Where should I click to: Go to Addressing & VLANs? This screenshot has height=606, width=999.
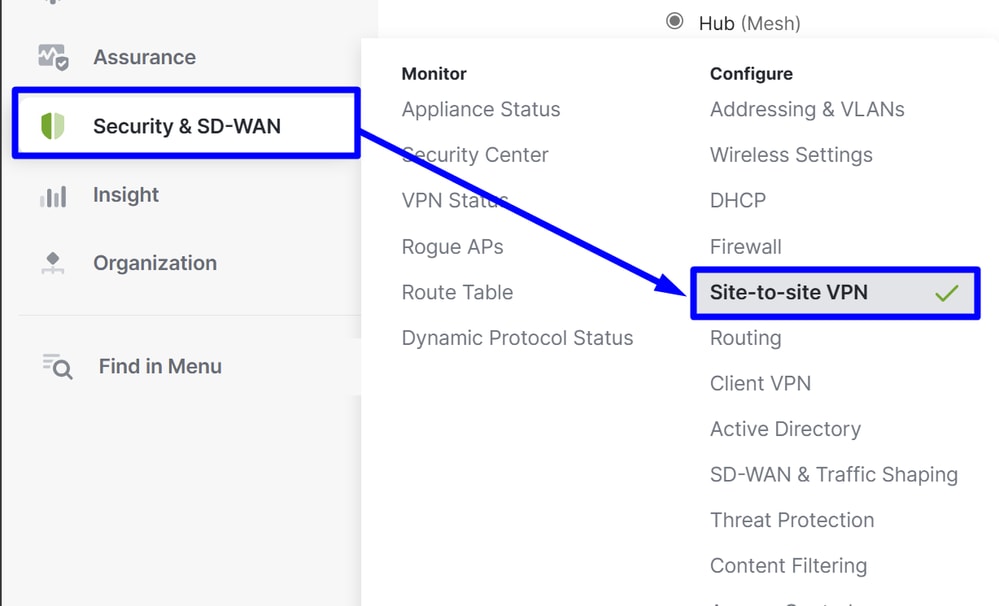coord(807,110)
